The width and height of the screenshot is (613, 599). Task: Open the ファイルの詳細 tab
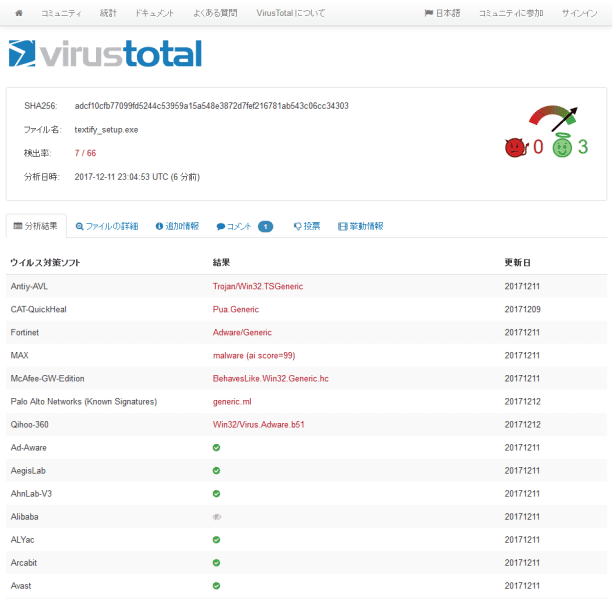point(107,226)
